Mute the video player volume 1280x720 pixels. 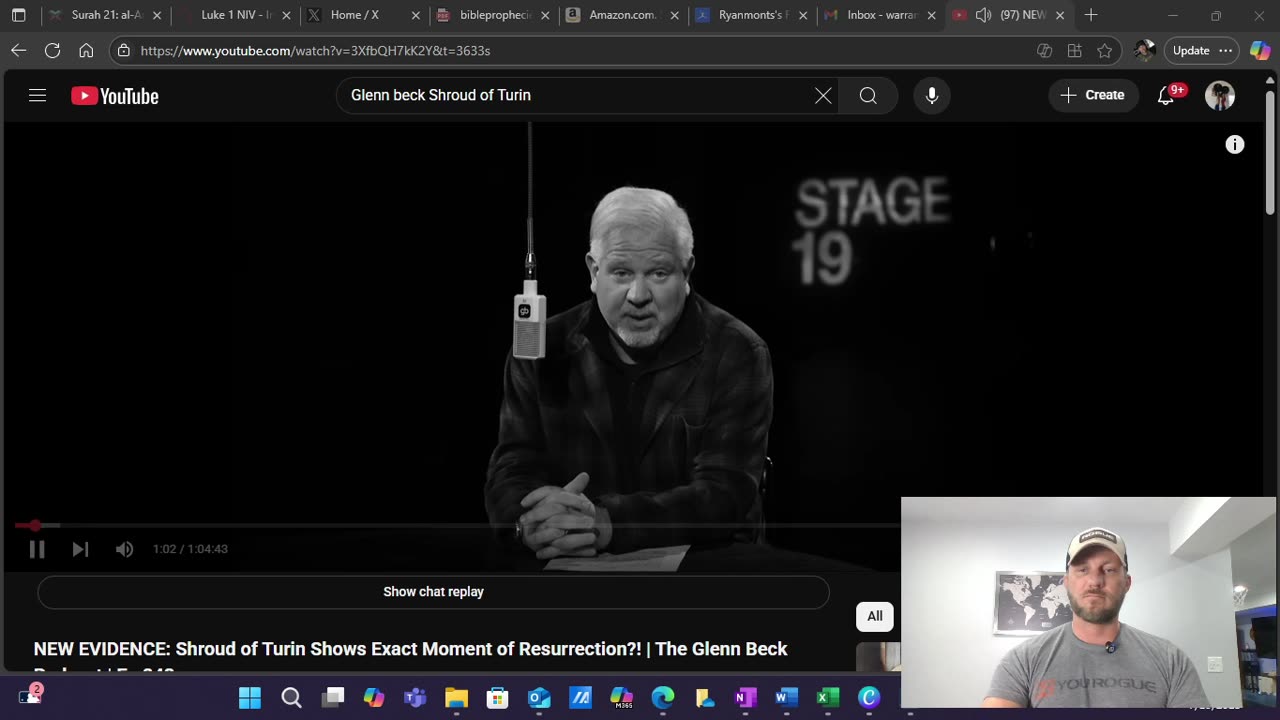124,549
